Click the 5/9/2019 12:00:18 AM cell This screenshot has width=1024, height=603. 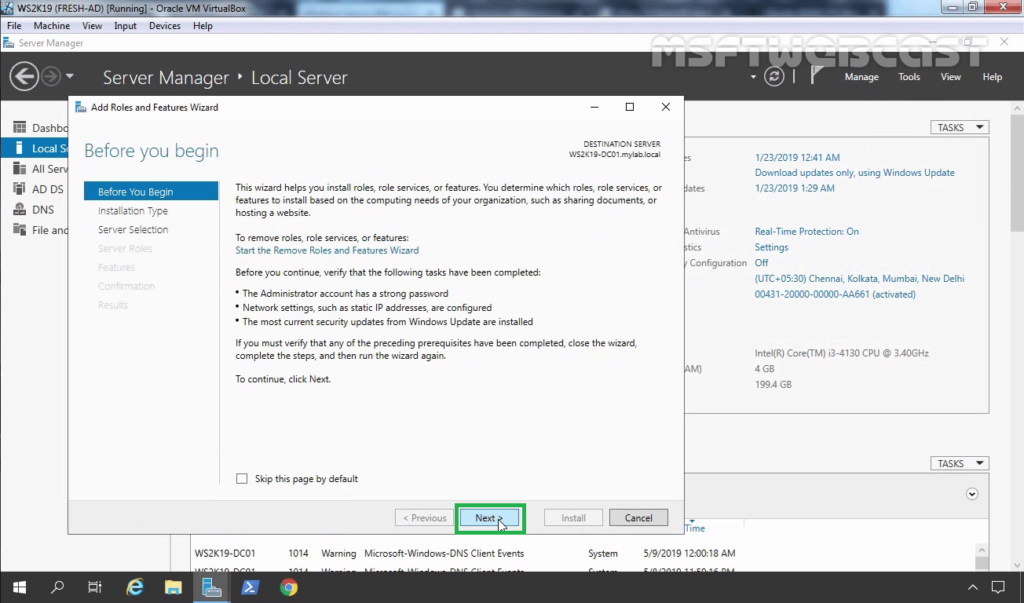coord(689,553)
